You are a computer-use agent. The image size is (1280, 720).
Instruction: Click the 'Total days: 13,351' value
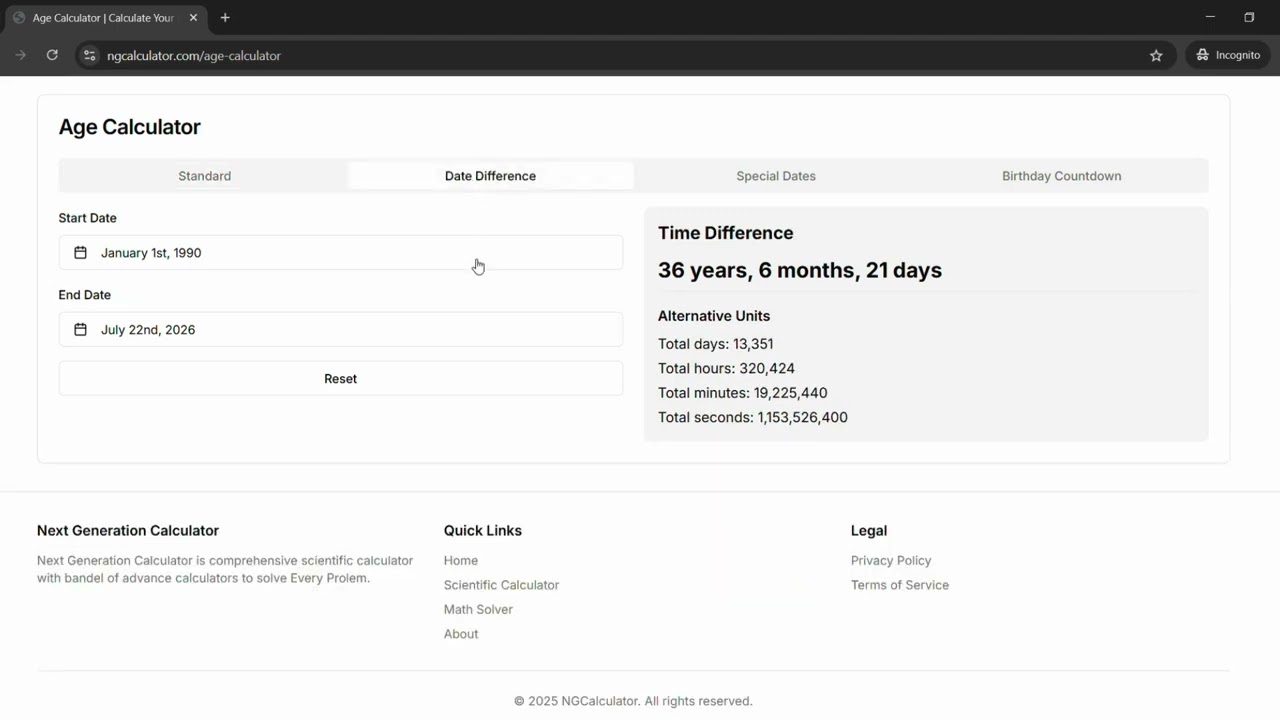715,344
